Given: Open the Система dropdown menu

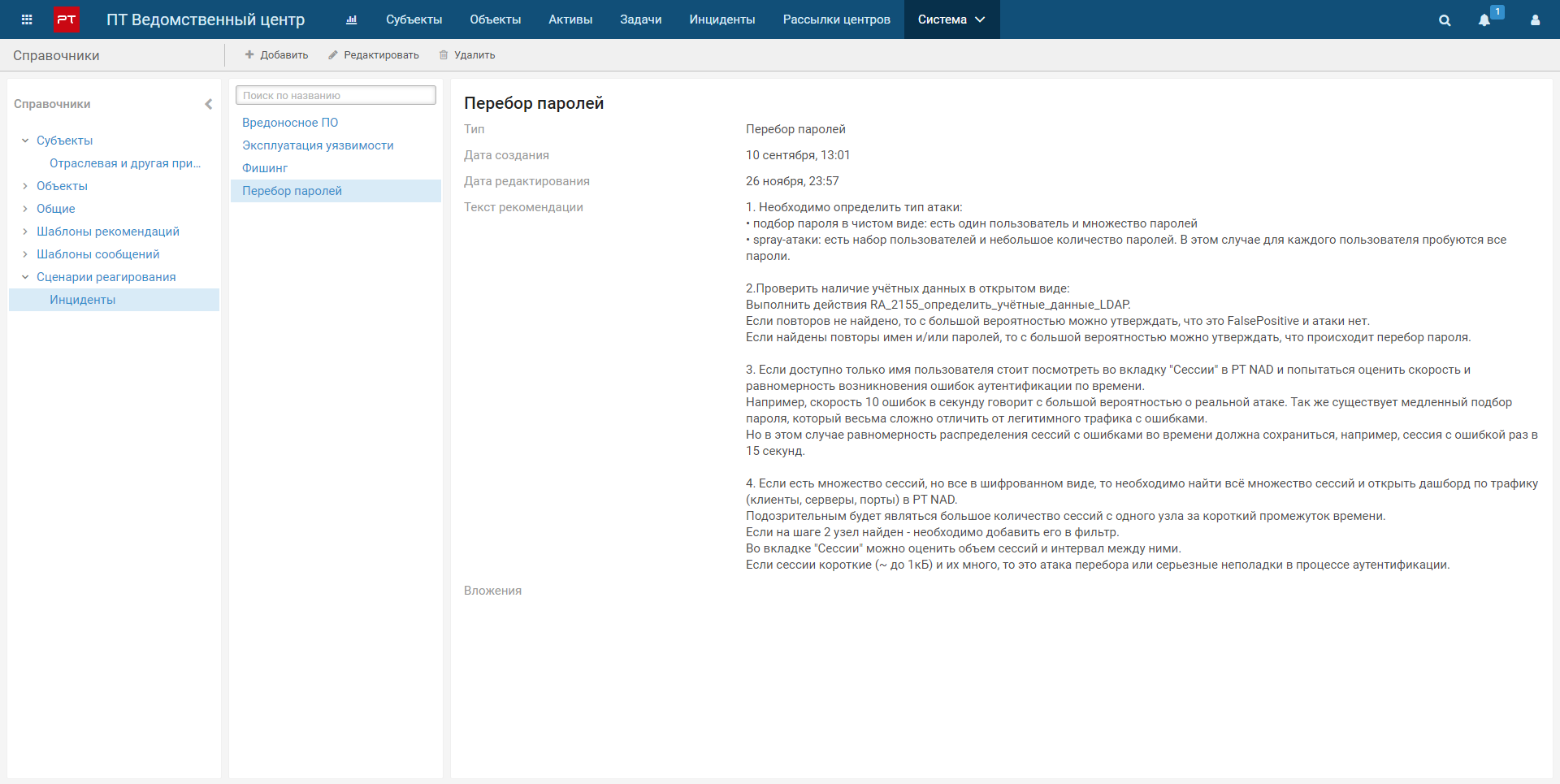Looking at the screenshot, I should 951,19.
